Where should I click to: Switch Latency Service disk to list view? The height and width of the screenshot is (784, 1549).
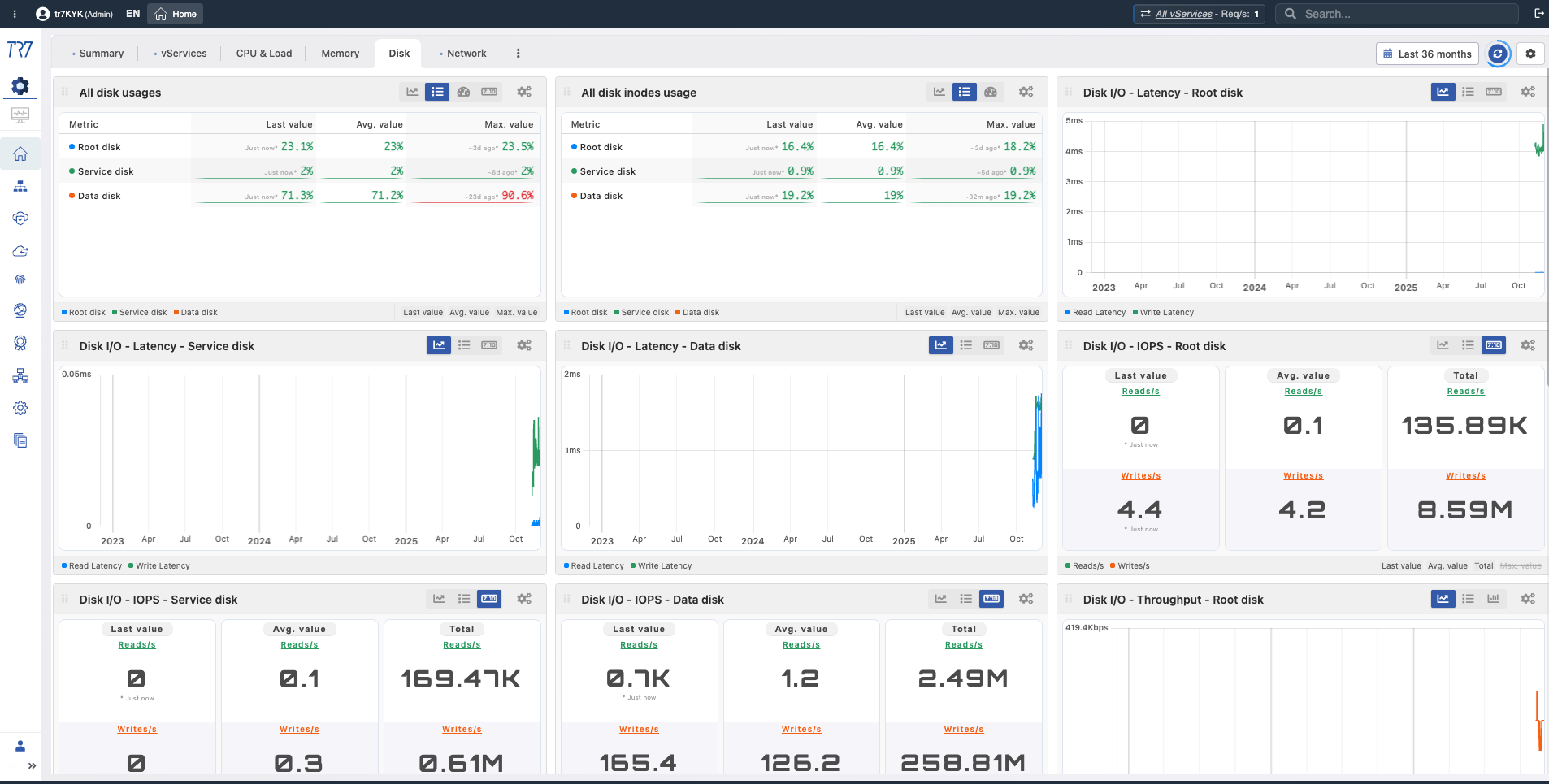[x=464, y=345]
